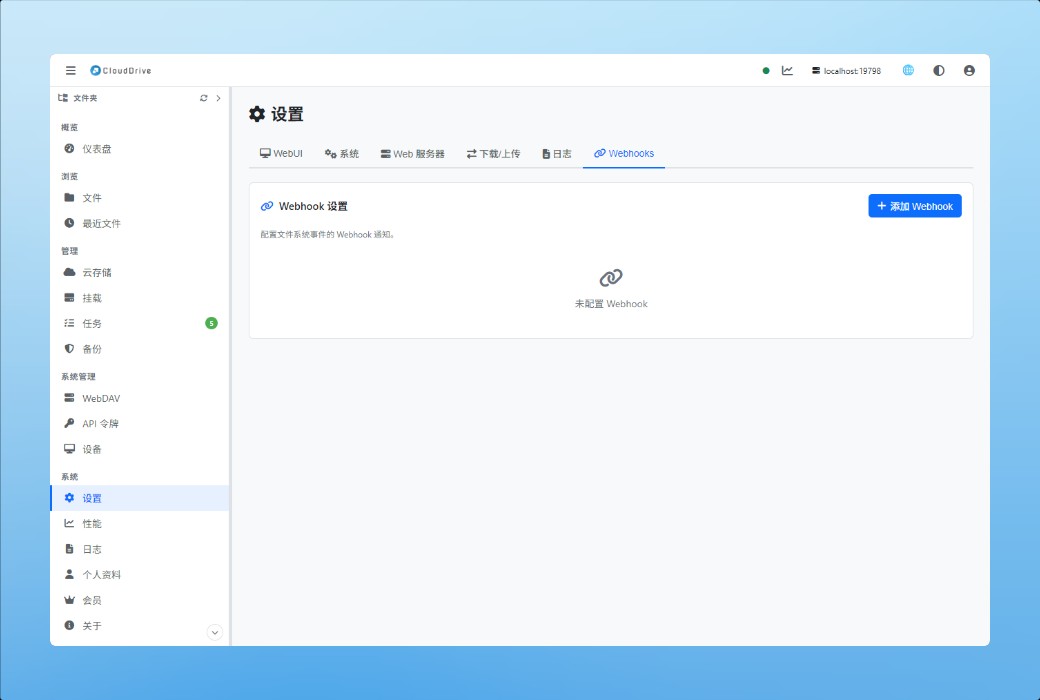
Task: Switch to the 下载/上传 tab
Action: [493, 153]
